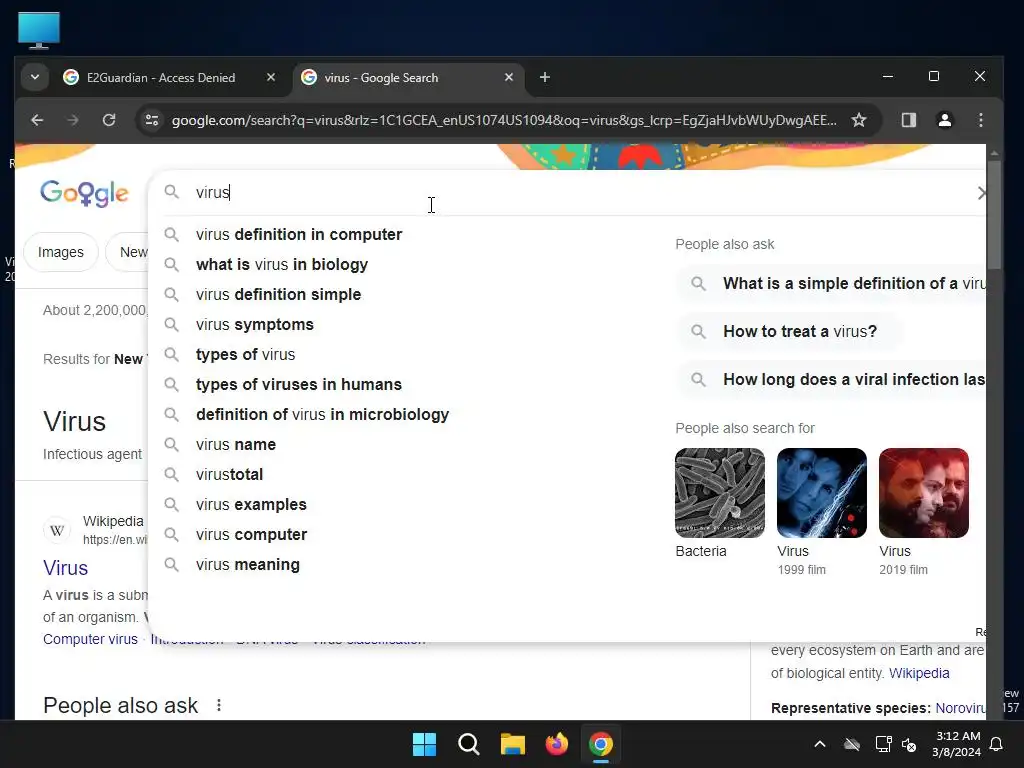Open Norovirus representative species link
1024x768 pixels.
[x=960, y=708]
